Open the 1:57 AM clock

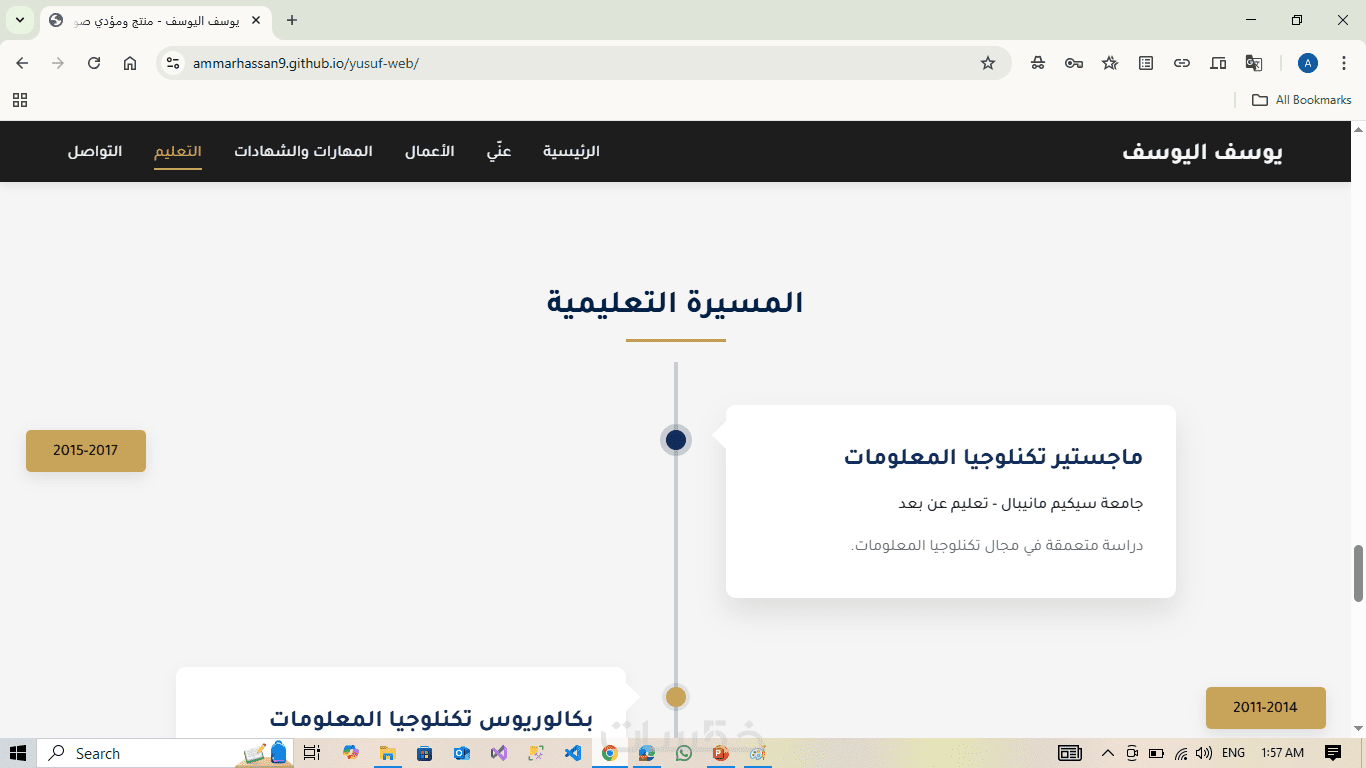1283,753
